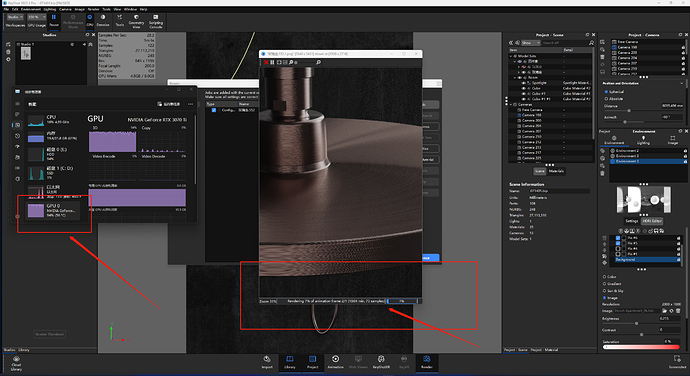Collapse the Position and Orientation section

click(682, 83)
